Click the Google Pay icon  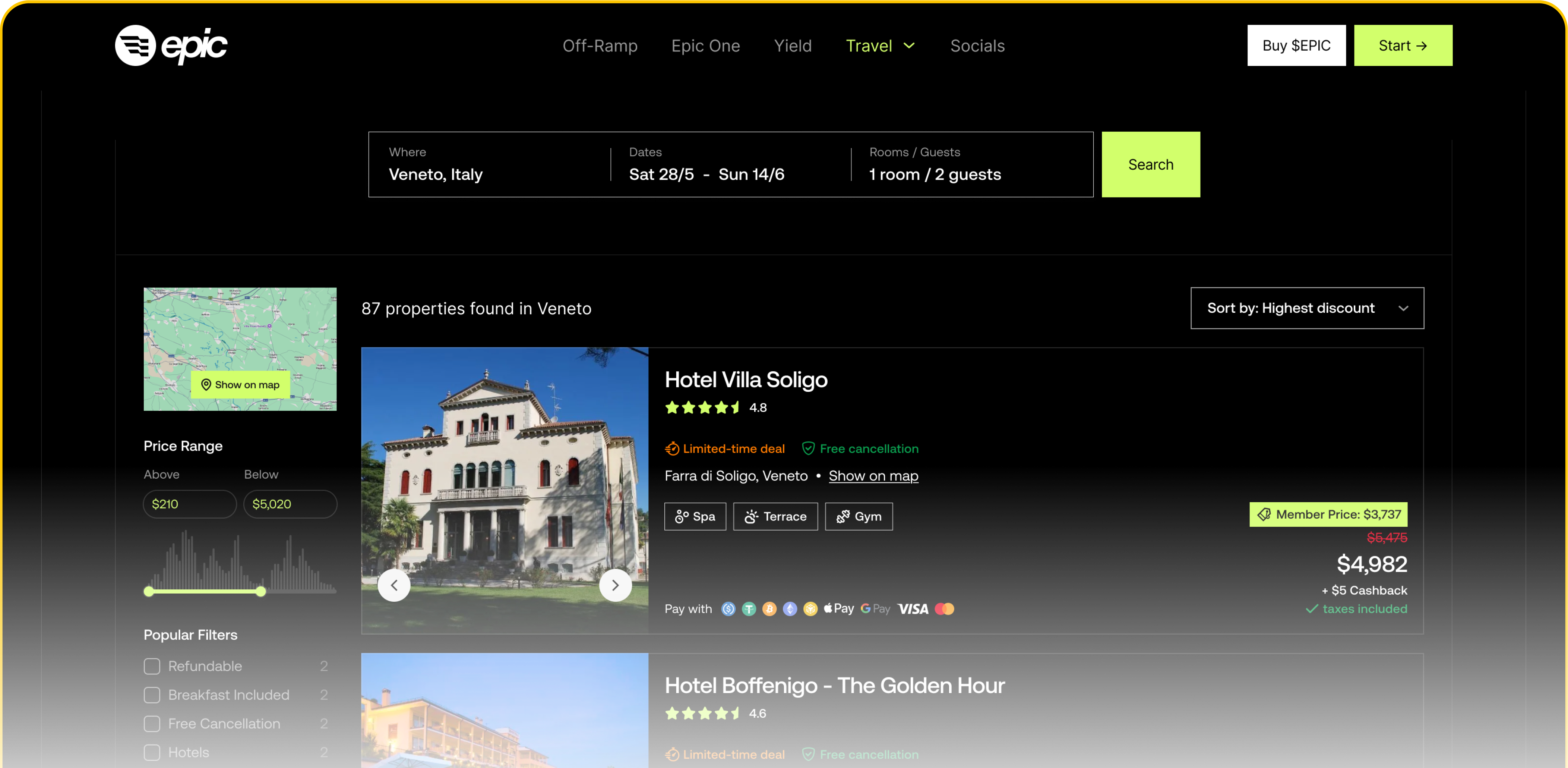[x=875, y=609]
